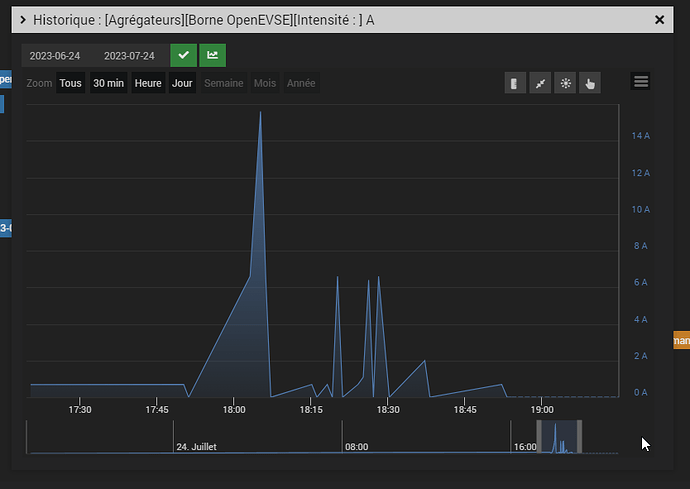
Task: Click the orange tag behind the dialog
Action: pos(682,340)
